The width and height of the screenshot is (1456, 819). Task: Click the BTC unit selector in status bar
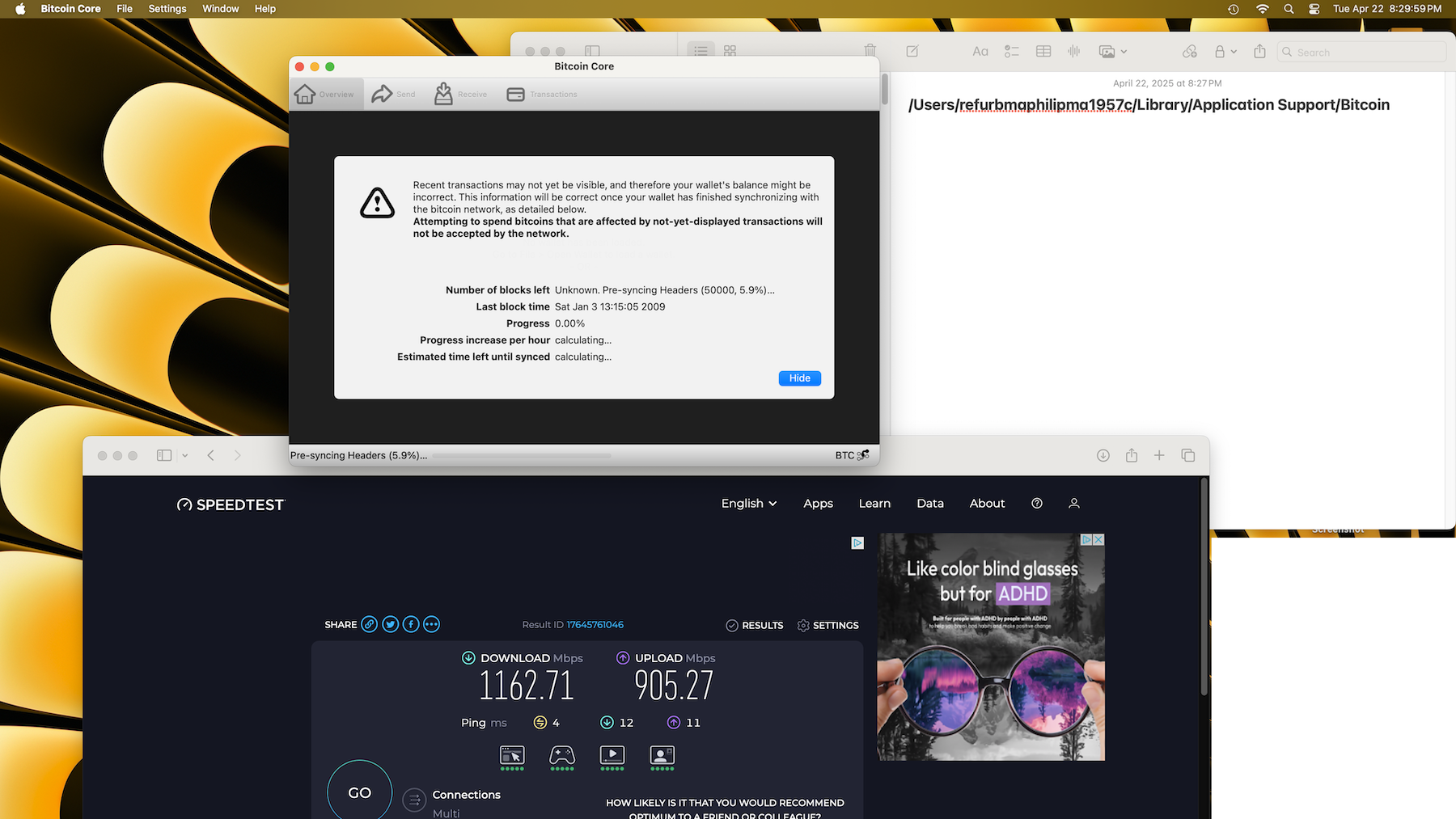(x=844, y=455)
